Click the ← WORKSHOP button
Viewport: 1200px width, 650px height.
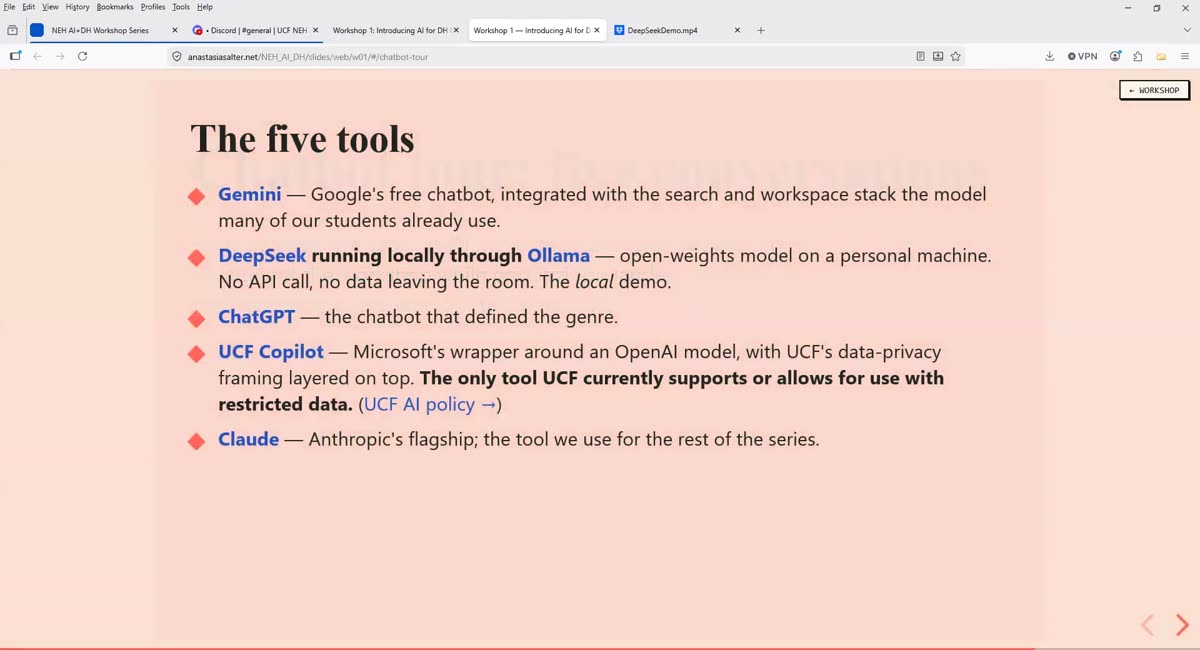pyautogui.click(x=1154, y=90)
